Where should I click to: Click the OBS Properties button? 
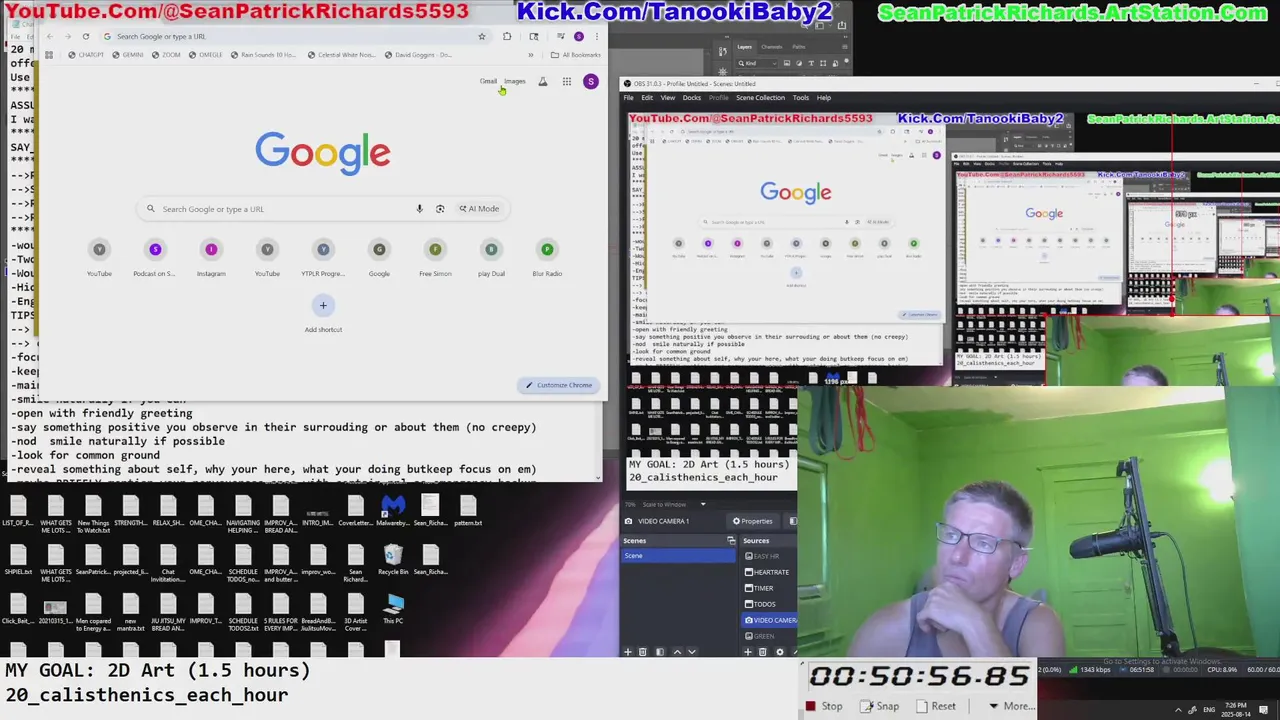pos(753,521)
